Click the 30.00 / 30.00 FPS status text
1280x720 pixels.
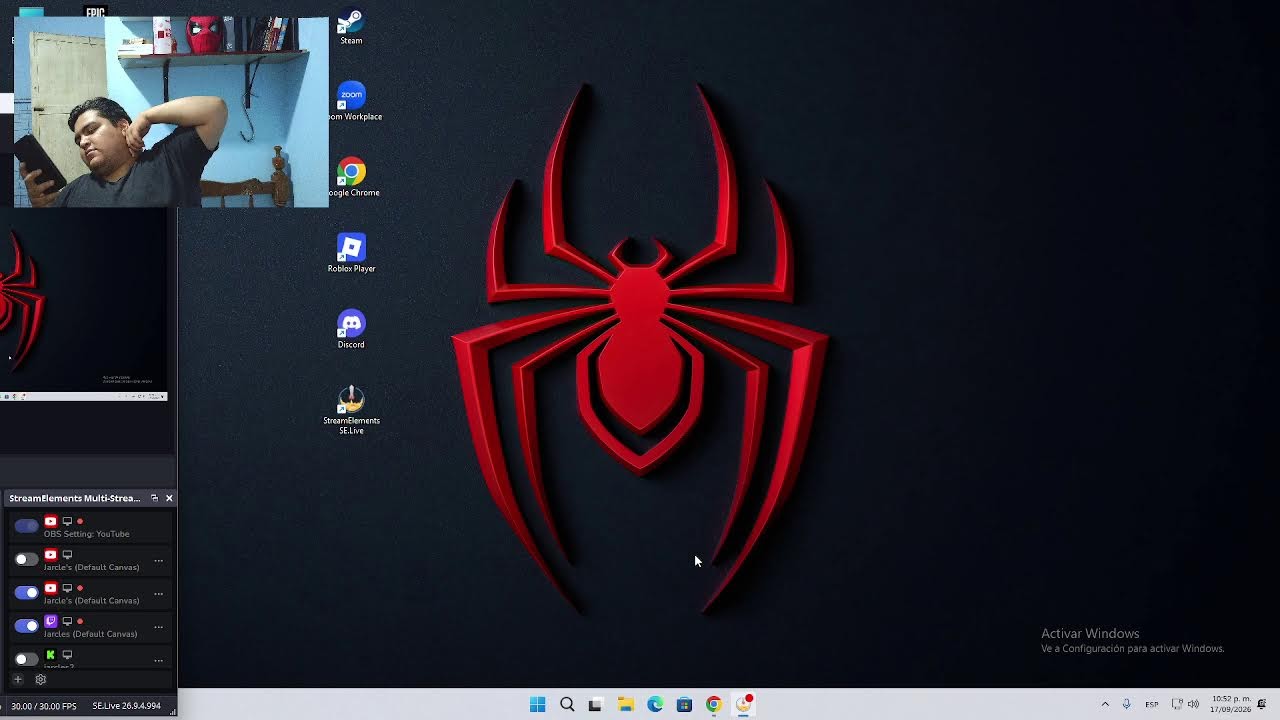tap(43, 706)
